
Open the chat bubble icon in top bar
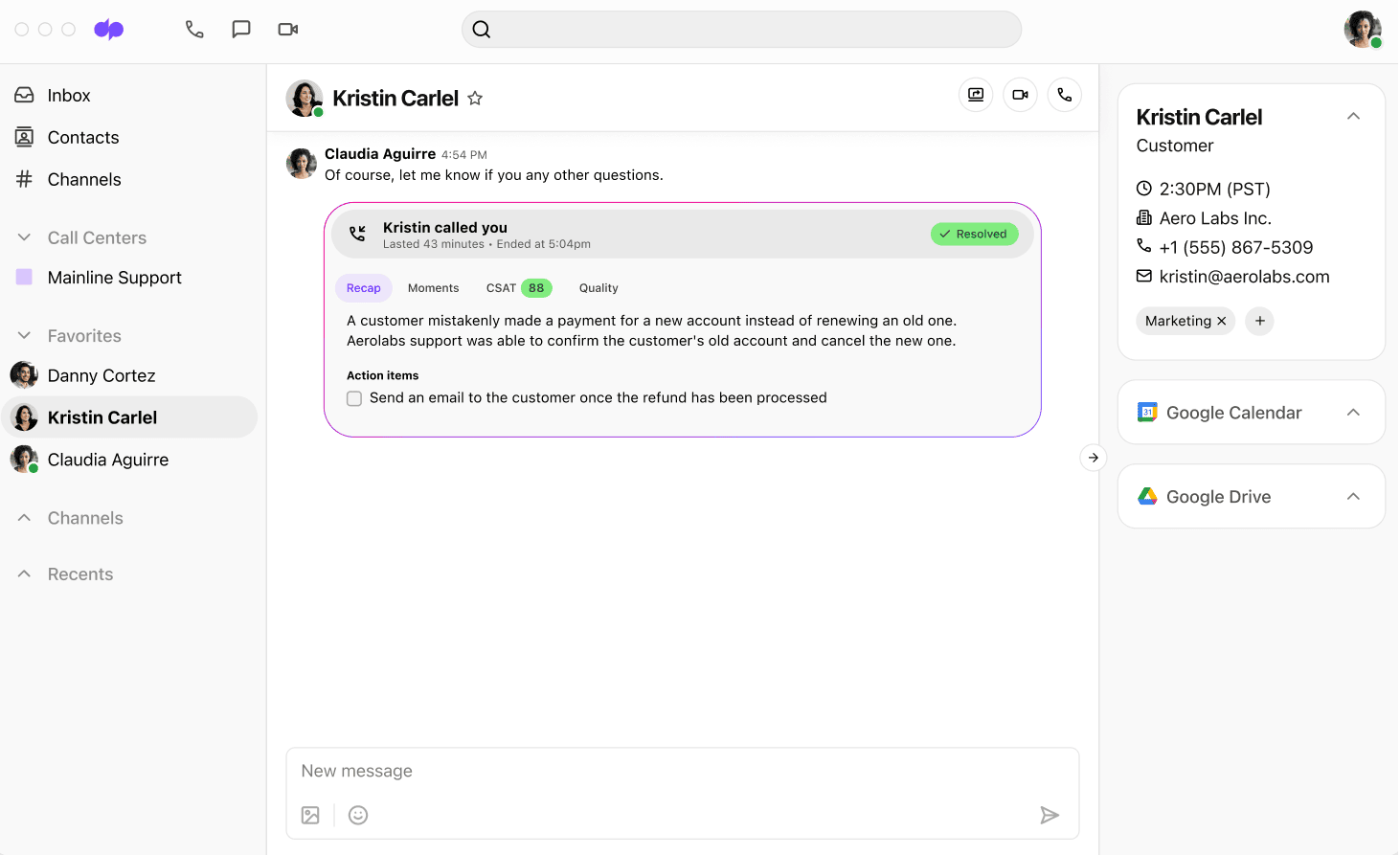(241, 30)
